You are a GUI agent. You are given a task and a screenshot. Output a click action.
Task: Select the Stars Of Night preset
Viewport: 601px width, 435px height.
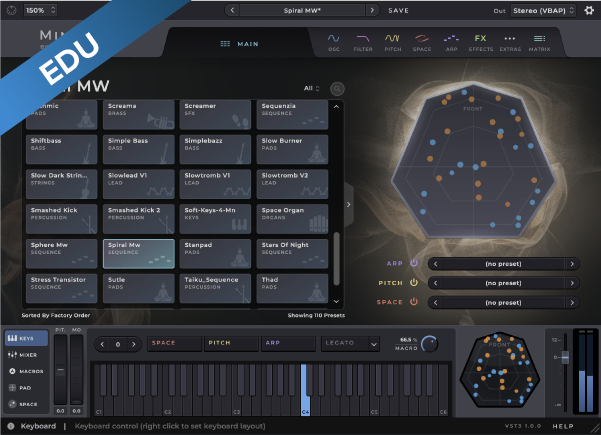[292, 254]
